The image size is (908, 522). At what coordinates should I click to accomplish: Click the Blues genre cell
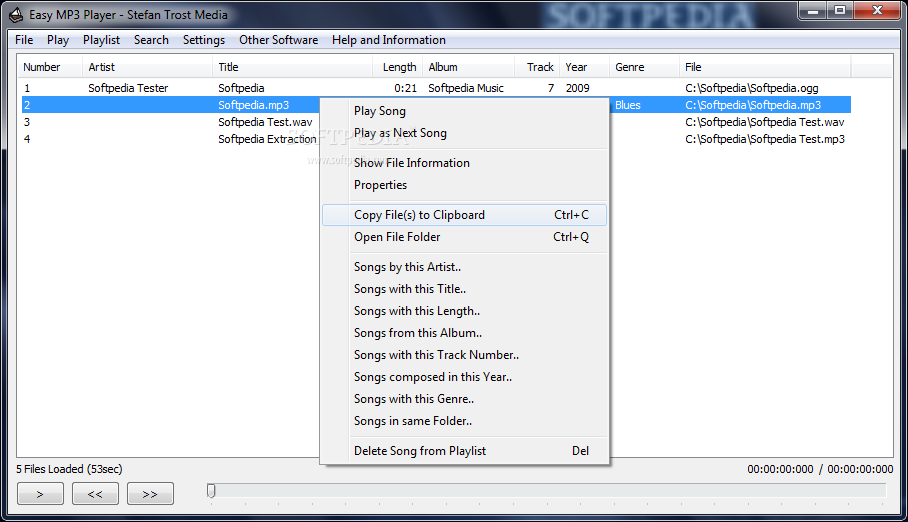628,105
